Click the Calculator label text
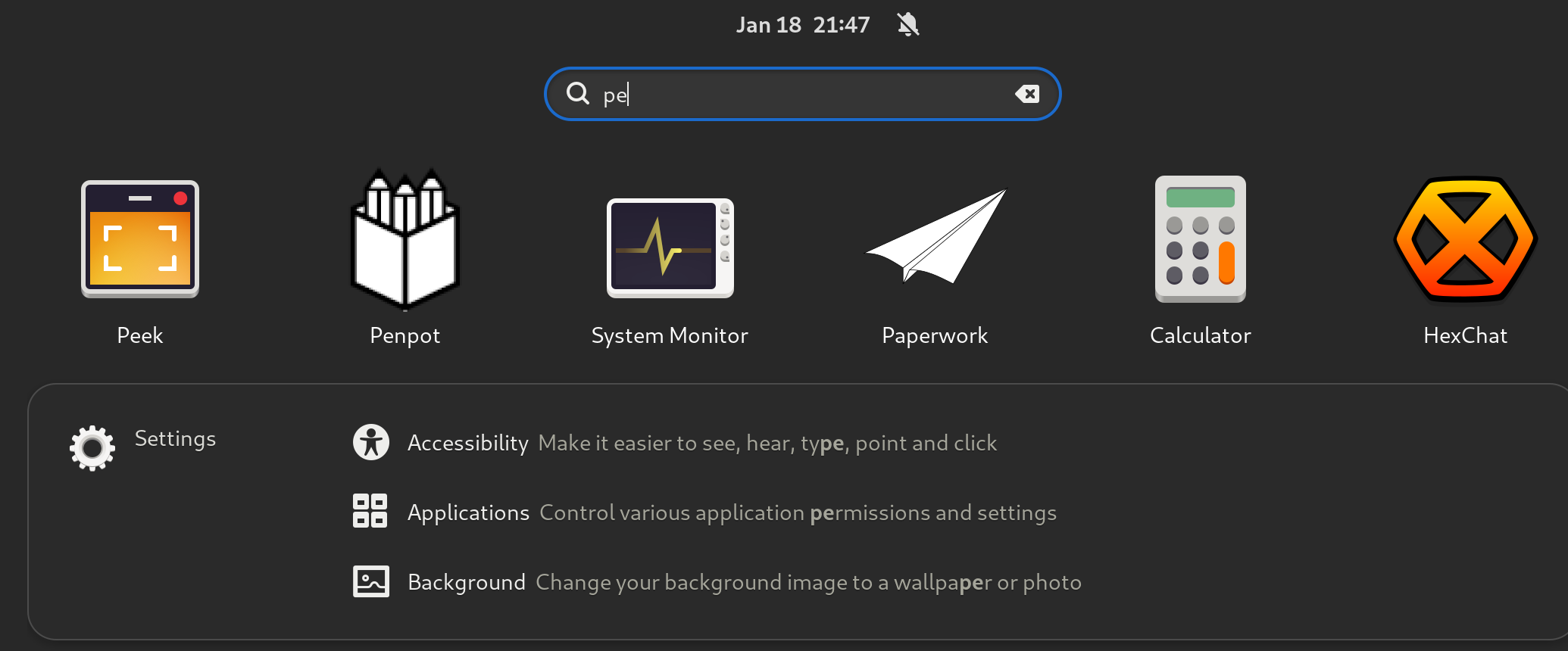1568x651 pixels. (x=1201, y=335)
